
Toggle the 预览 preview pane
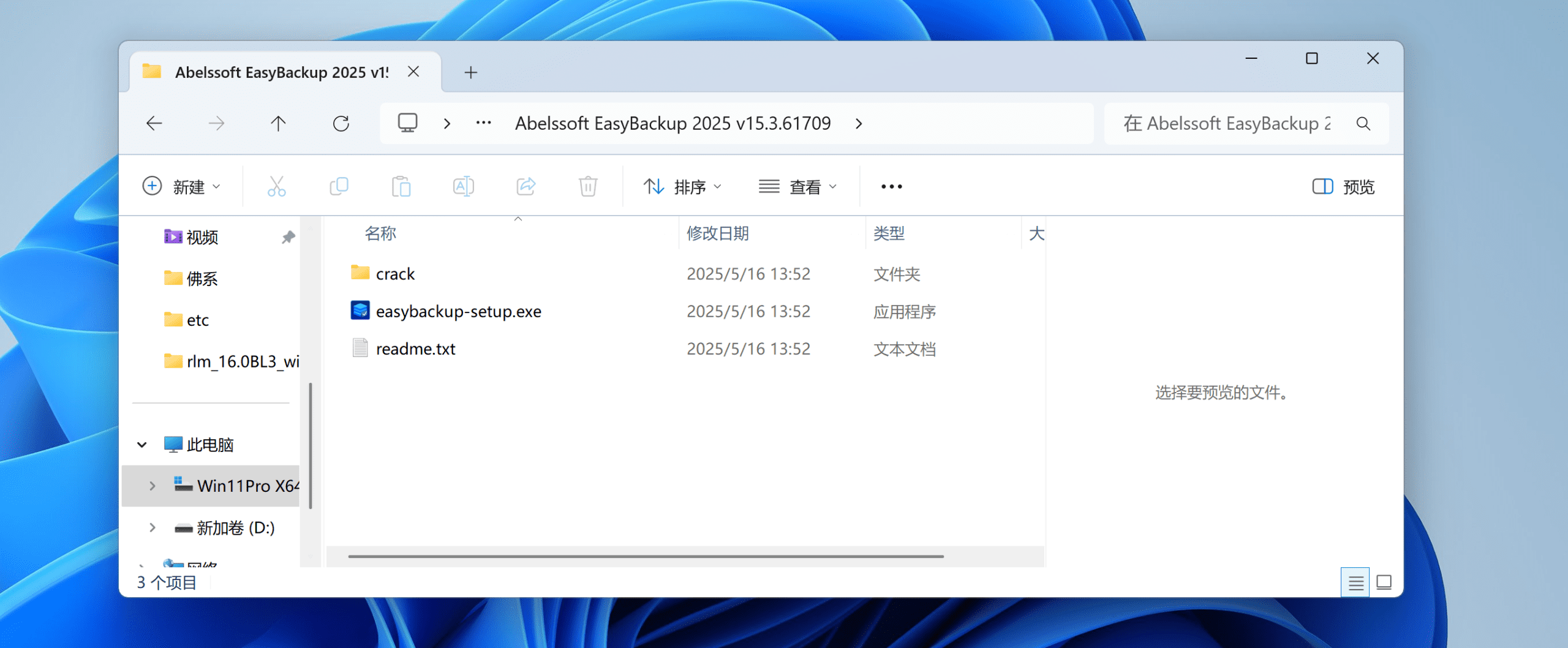pos(1343,187)
